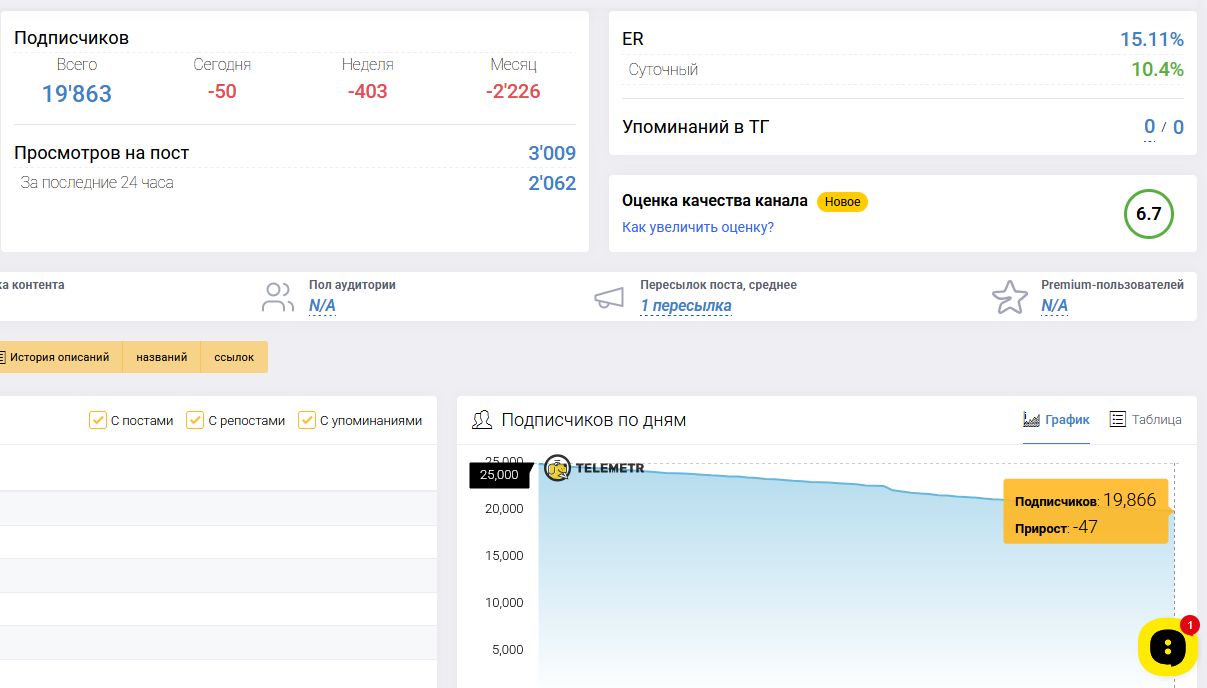1207x688 pixels.
Task: Disable the С упоминаниями checkbox
Action: click(x=307, y=421)
